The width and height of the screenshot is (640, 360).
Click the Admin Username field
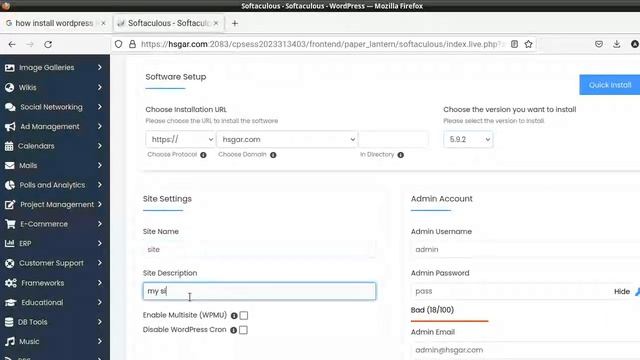tap(525, 249)
